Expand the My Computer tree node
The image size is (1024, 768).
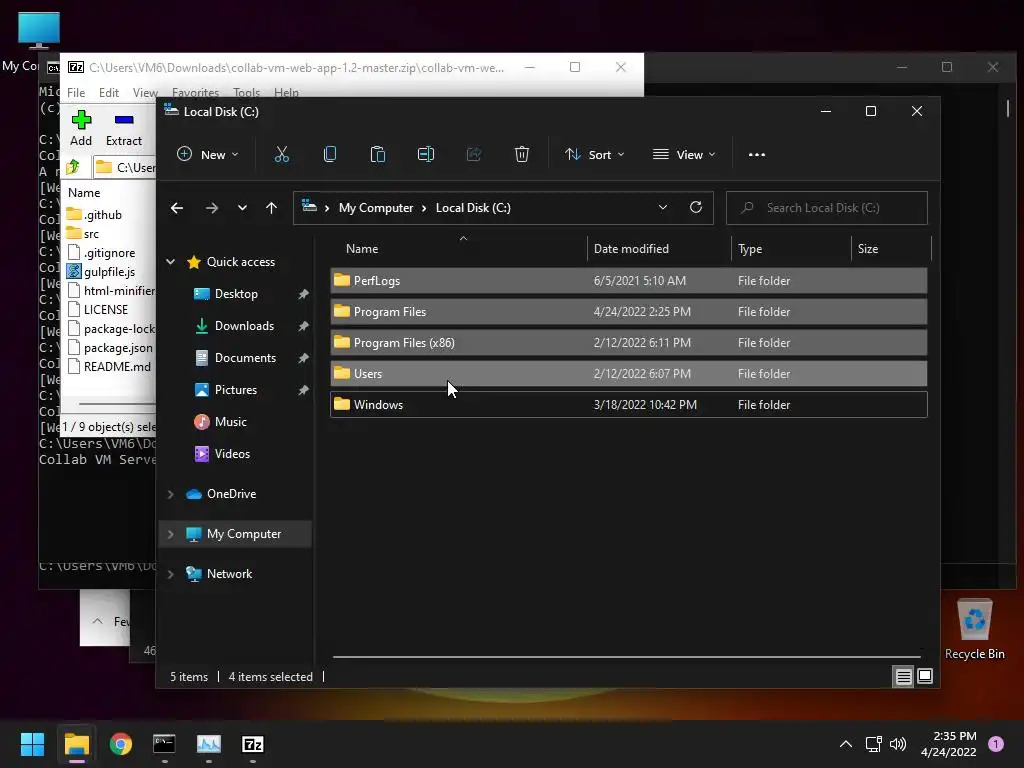[x=170, y=534]
